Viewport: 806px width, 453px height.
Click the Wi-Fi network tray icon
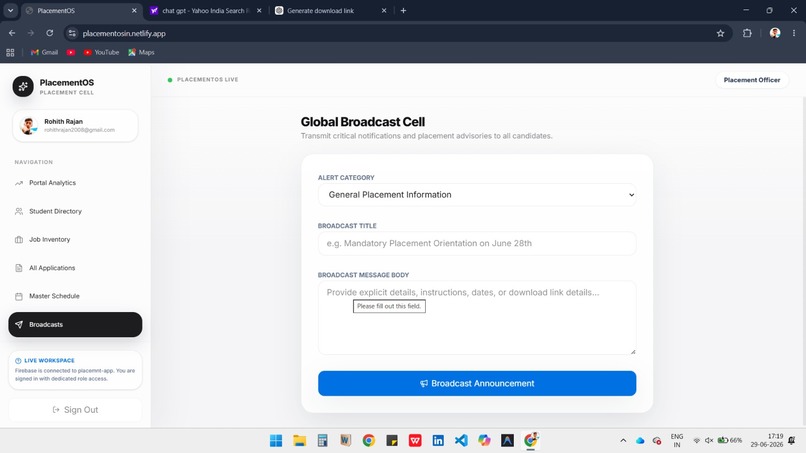[x=697, y=440]
